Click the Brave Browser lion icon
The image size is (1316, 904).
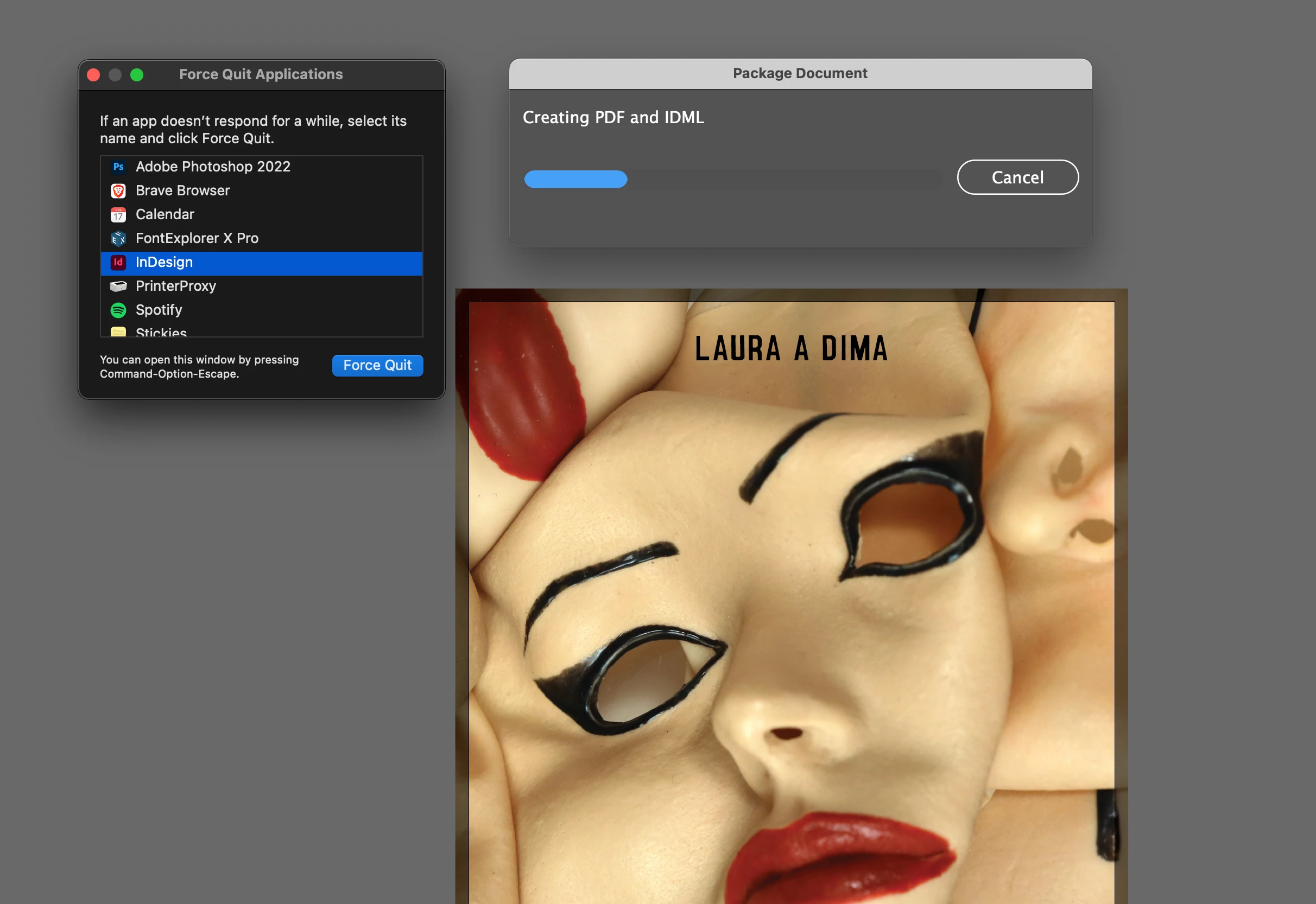click(118, 191)
